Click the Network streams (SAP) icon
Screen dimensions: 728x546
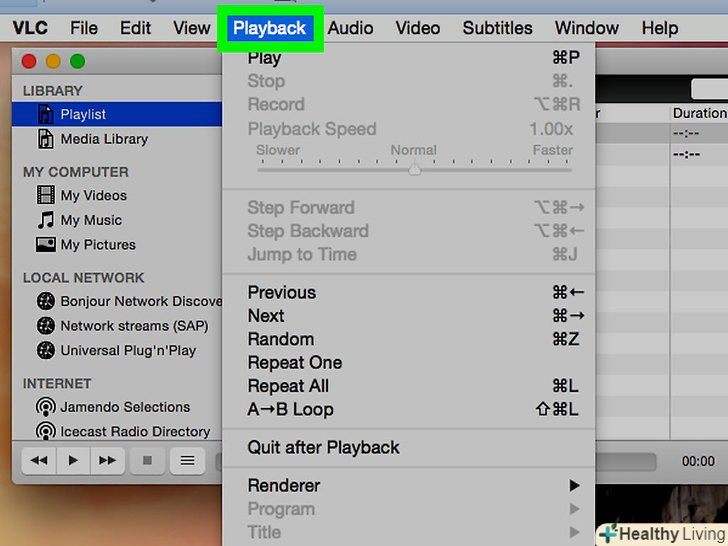click(x=46, y=325)
